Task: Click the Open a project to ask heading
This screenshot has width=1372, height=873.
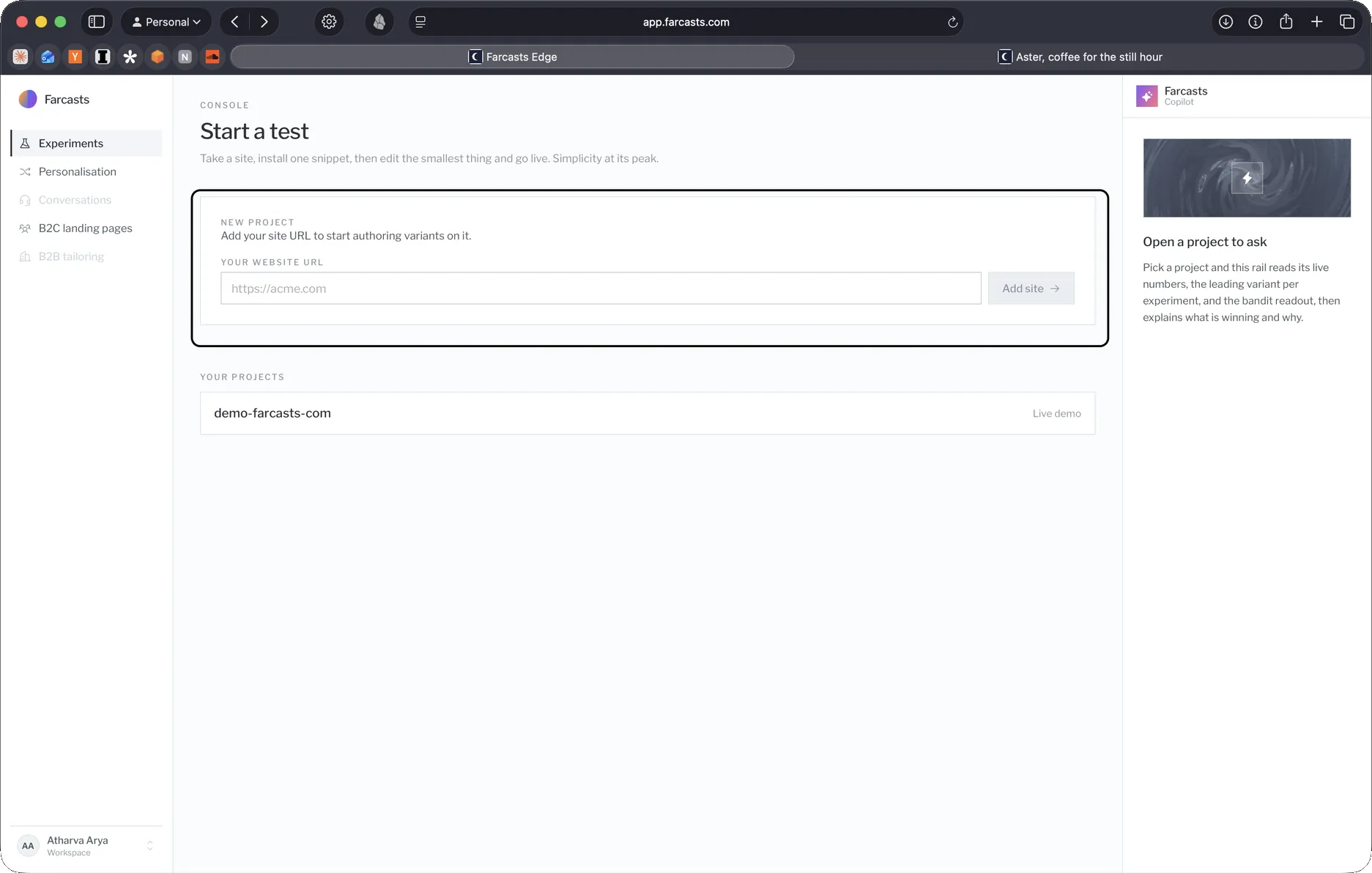Action: (x=1204, y=242)
